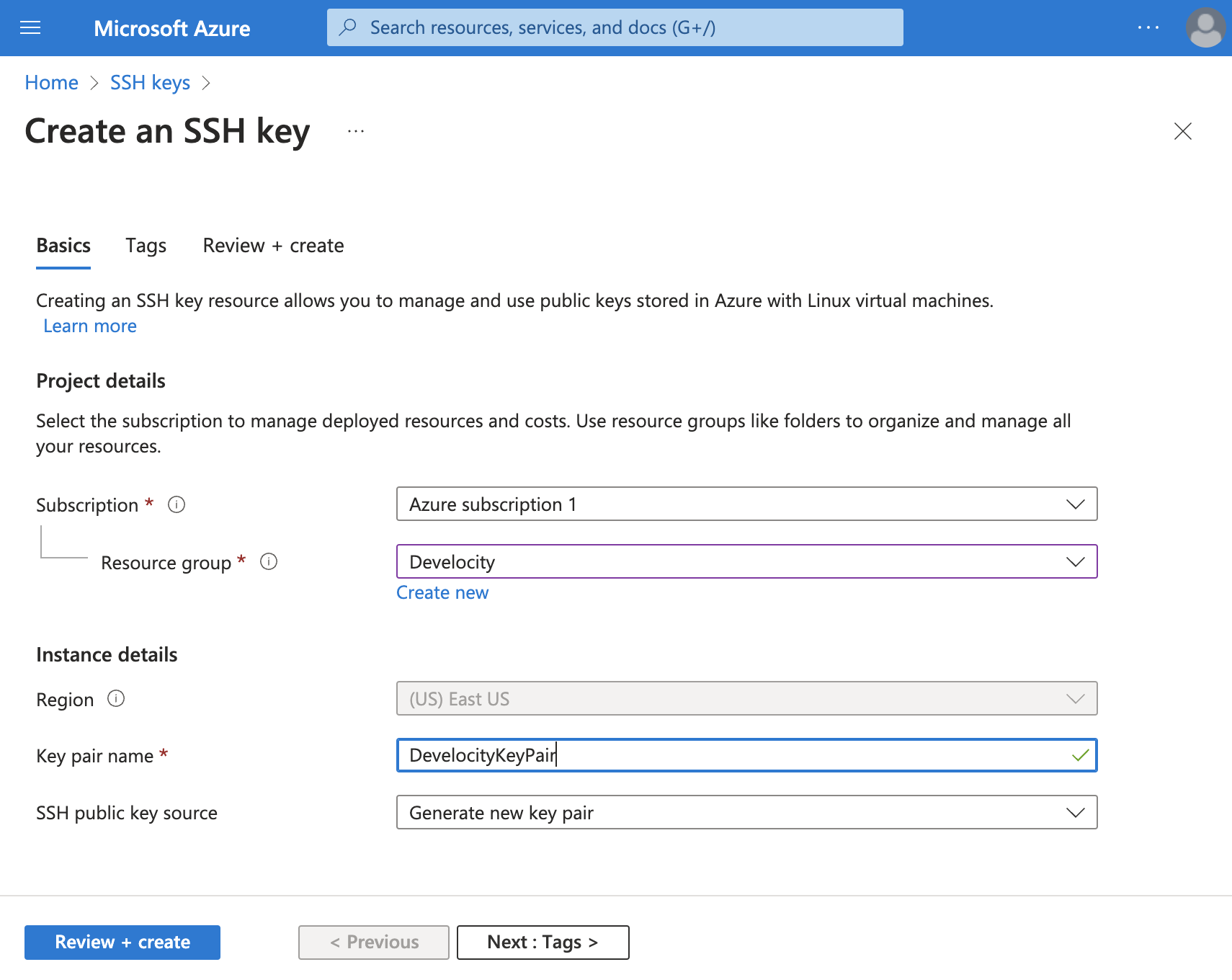Open the Review + create tab
The height and width of the screenshot is (980, 1232).
(272, 245)
